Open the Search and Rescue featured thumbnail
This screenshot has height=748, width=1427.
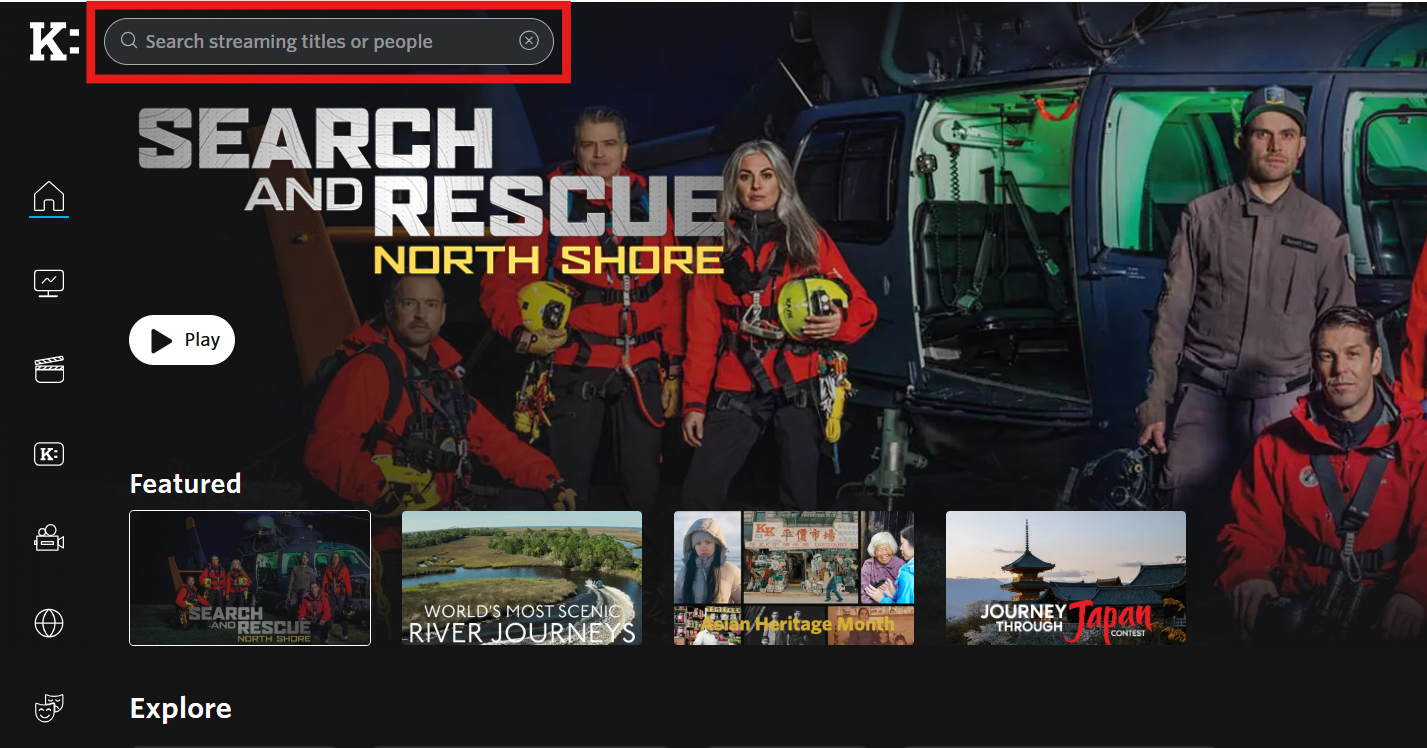[250, 578]
